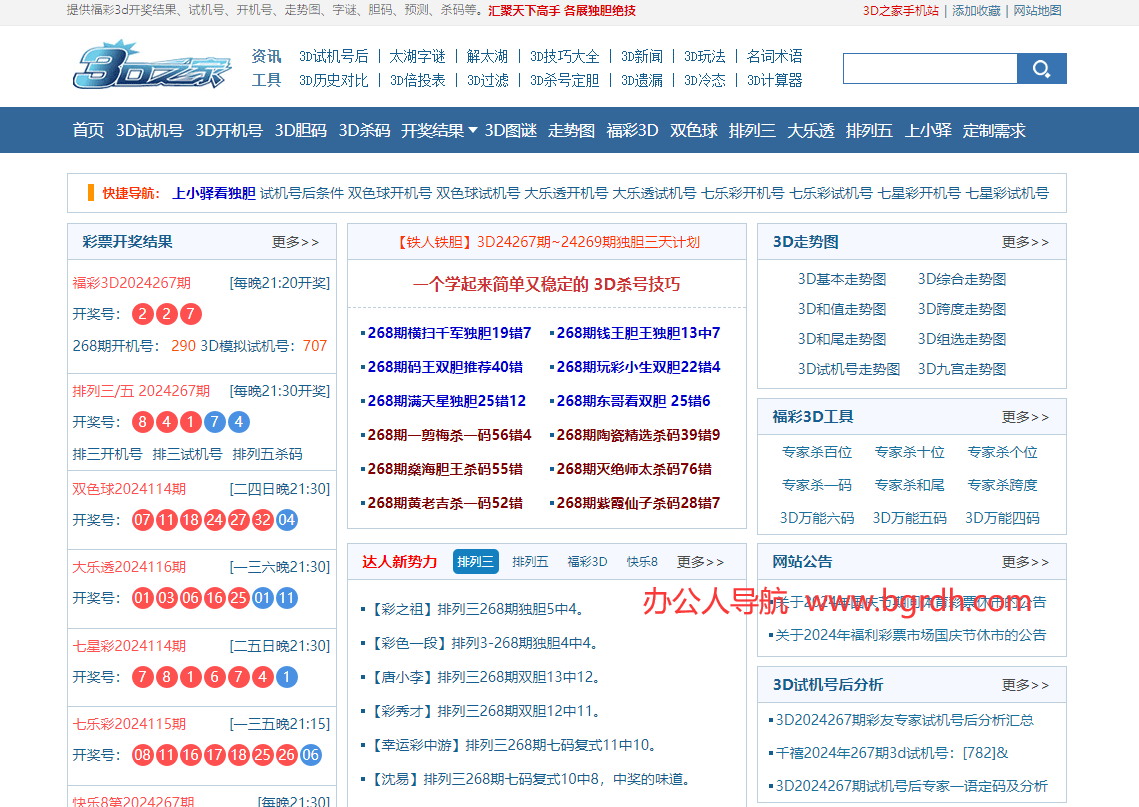Click inside the search input field

pyautogui.click(x=930, y=69)
